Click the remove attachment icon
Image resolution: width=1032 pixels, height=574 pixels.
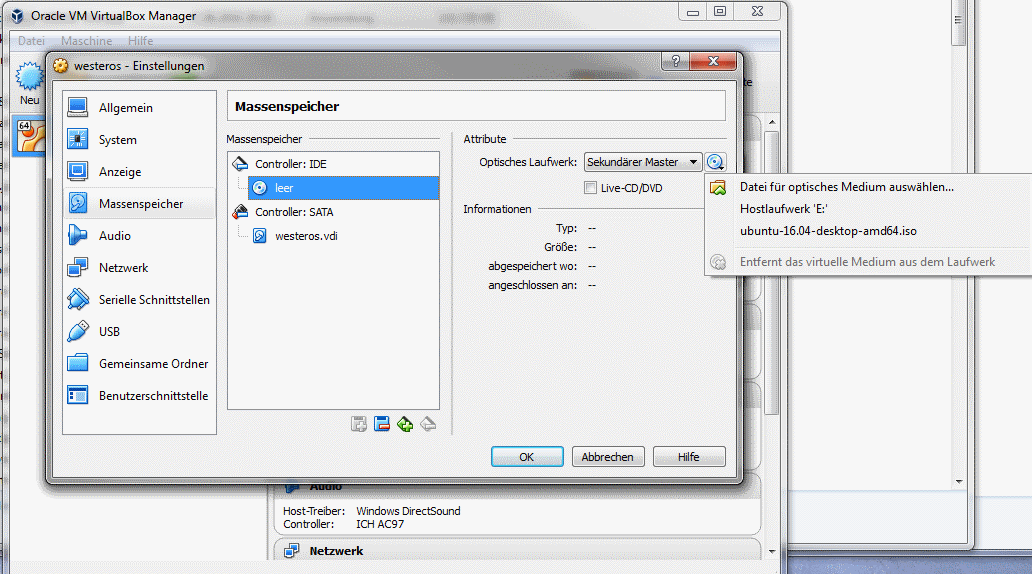[x=428, y=424]
